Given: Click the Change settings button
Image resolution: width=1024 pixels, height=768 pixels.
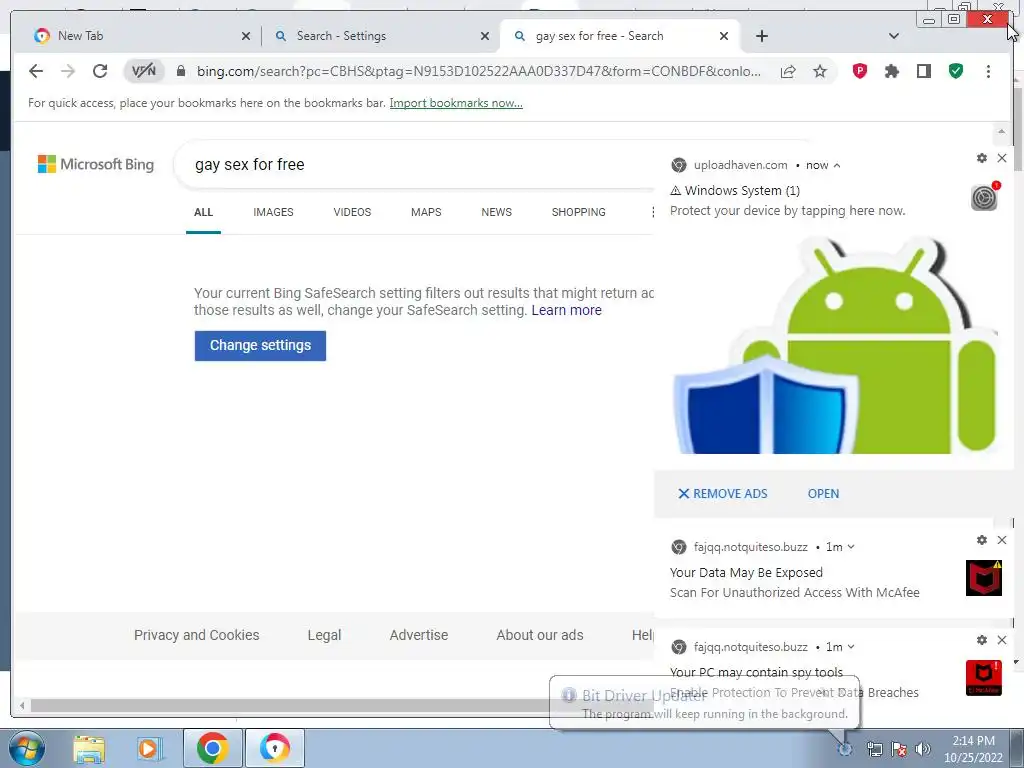Looking at the screenshot, I should point(260,345).
